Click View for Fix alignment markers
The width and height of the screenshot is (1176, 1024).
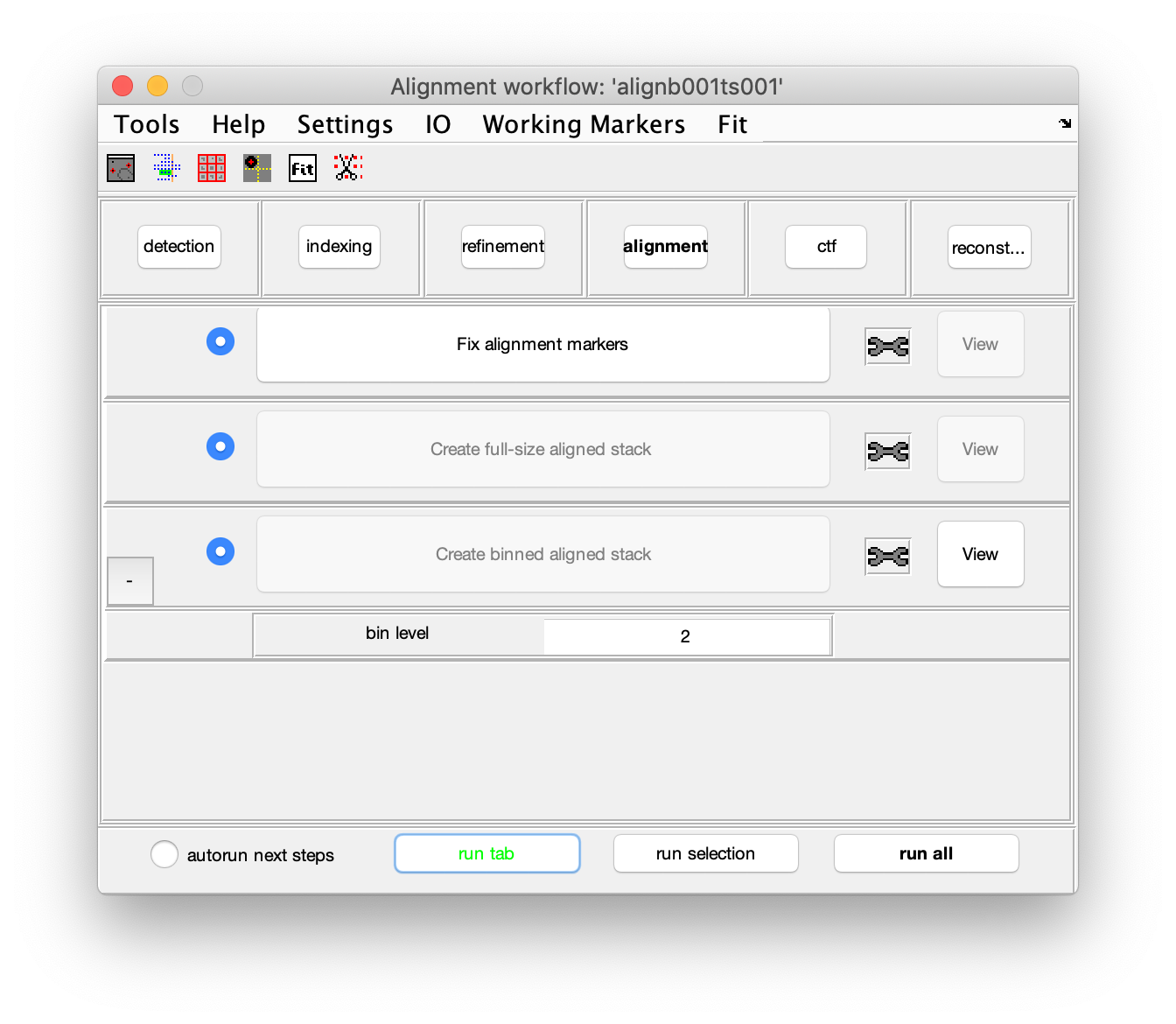tap(981, 344)
